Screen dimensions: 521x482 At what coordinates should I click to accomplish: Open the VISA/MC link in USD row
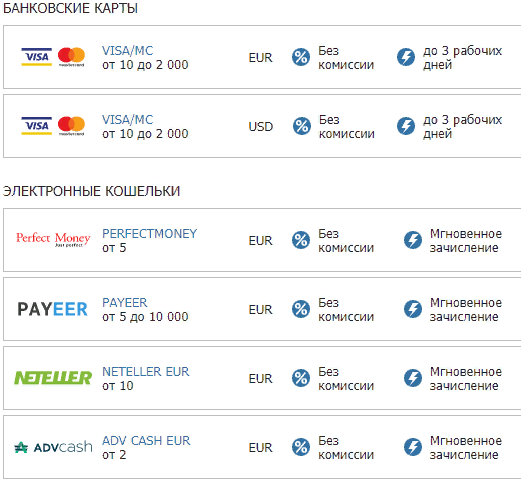127,120
